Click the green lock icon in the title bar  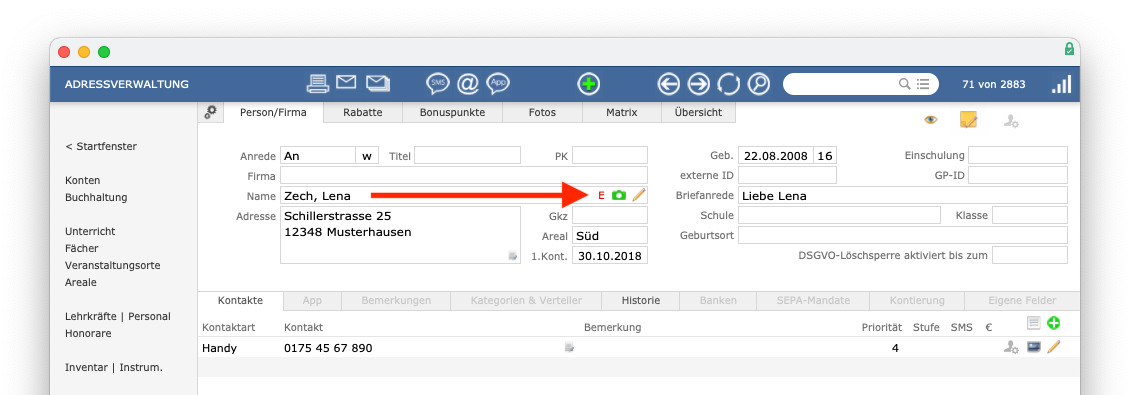click(x=1069, y=49)
